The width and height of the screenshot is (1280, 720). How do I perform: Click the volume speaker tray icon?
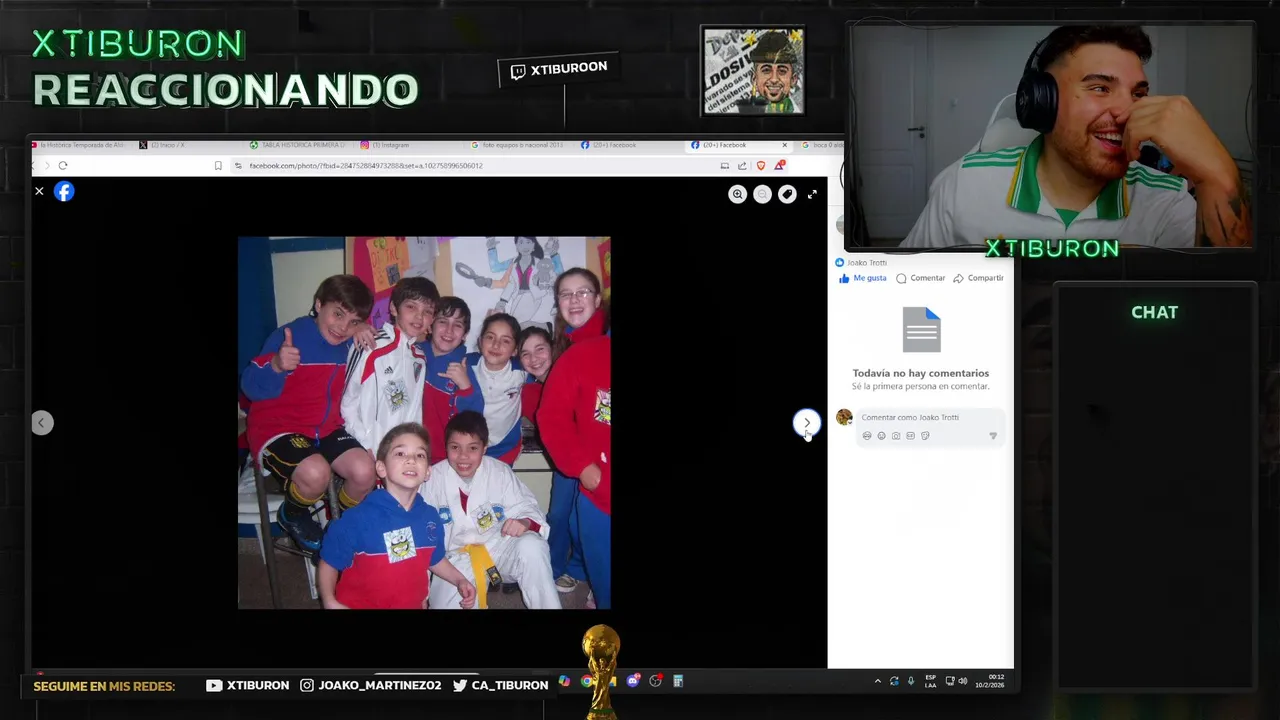coord(963,681)
